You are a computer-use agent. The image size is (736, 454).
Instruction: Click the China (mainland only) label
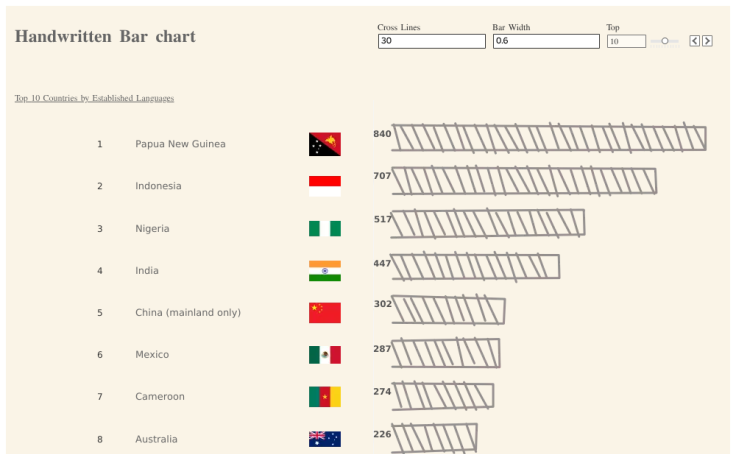(188, 313)
